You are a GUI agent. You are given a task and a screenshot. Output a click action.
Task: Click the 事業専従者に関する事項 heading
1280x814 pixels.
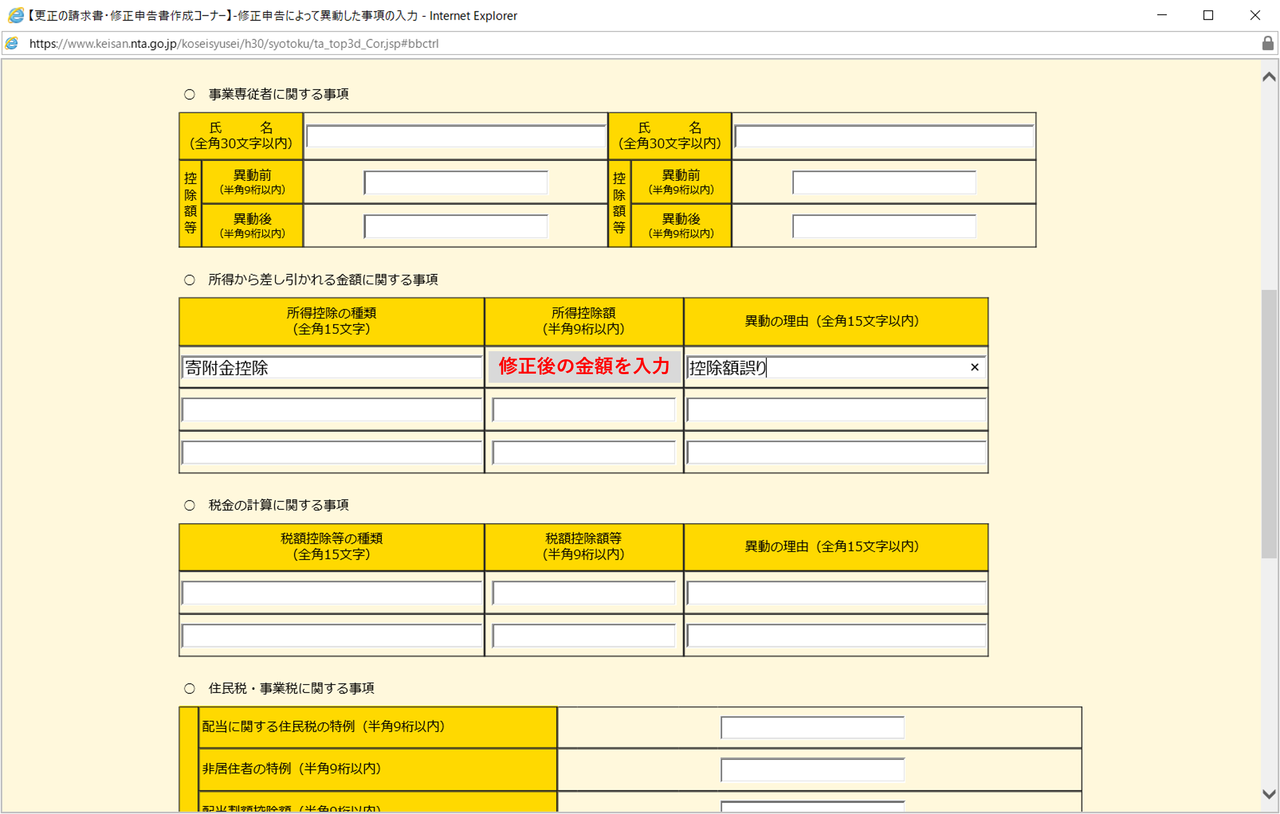point(278,94)
